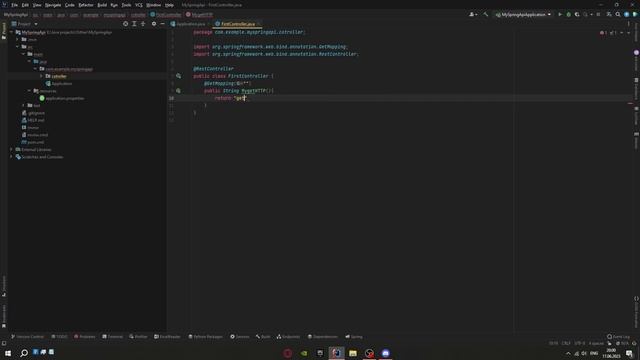This screenshot has width=640, height=360.
Task: Open the Problems tool window
Action: tap(84, 337)
